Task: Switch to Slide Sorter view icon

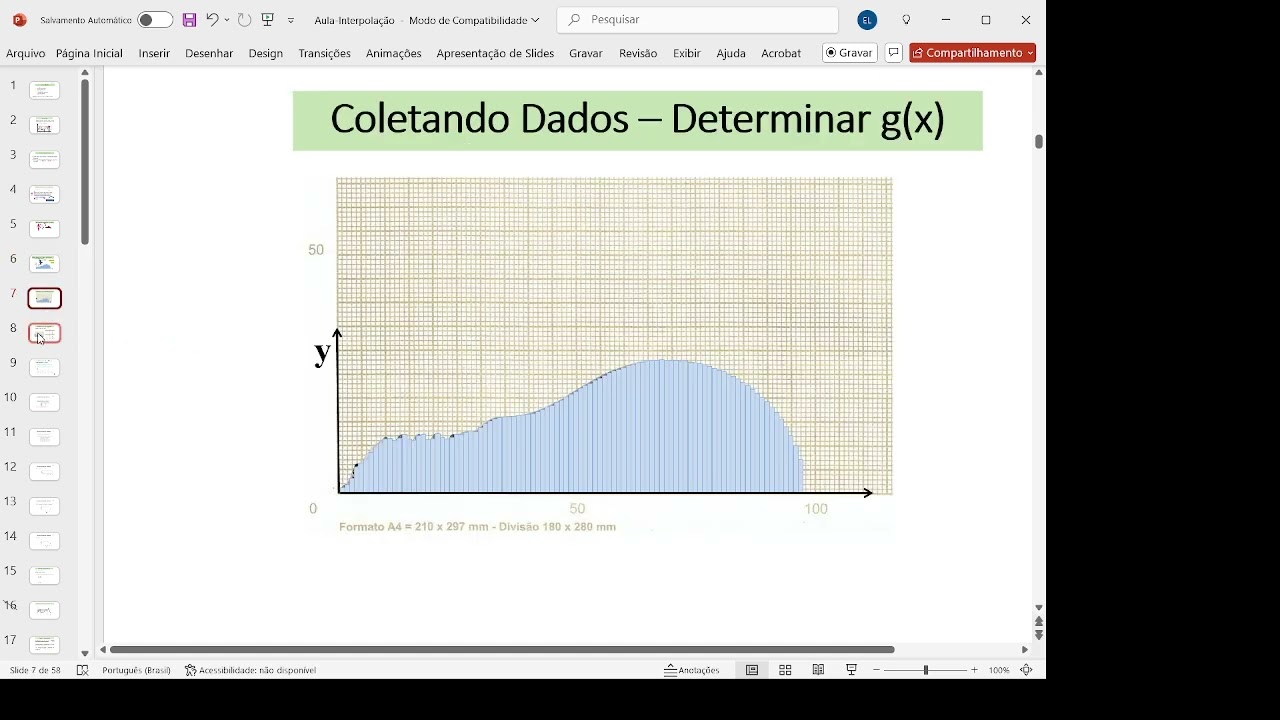Action: pyautogui.click(x=785, y=670)
